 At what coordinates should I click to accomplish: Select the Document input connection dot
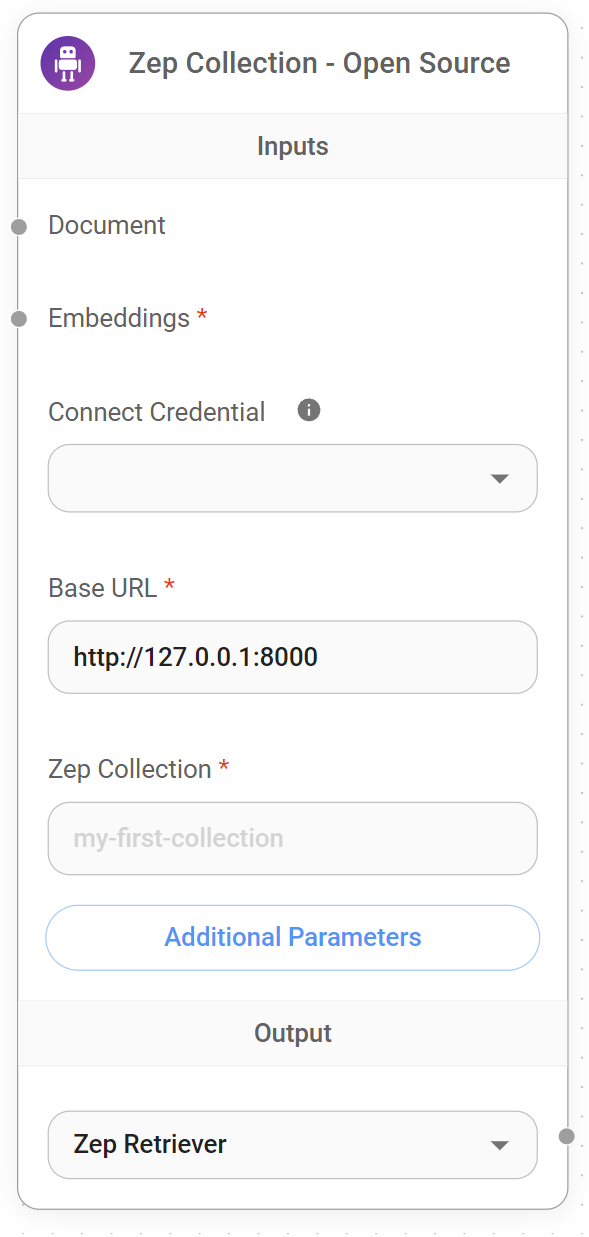18,226
